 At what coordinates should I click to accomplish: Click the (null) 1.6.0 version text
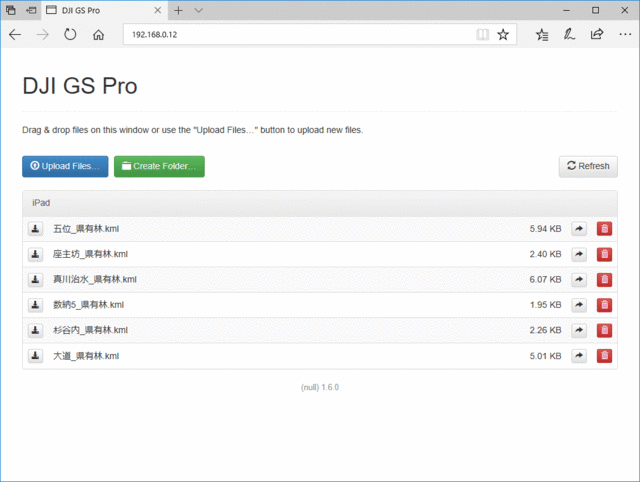[x=320, y=387]
